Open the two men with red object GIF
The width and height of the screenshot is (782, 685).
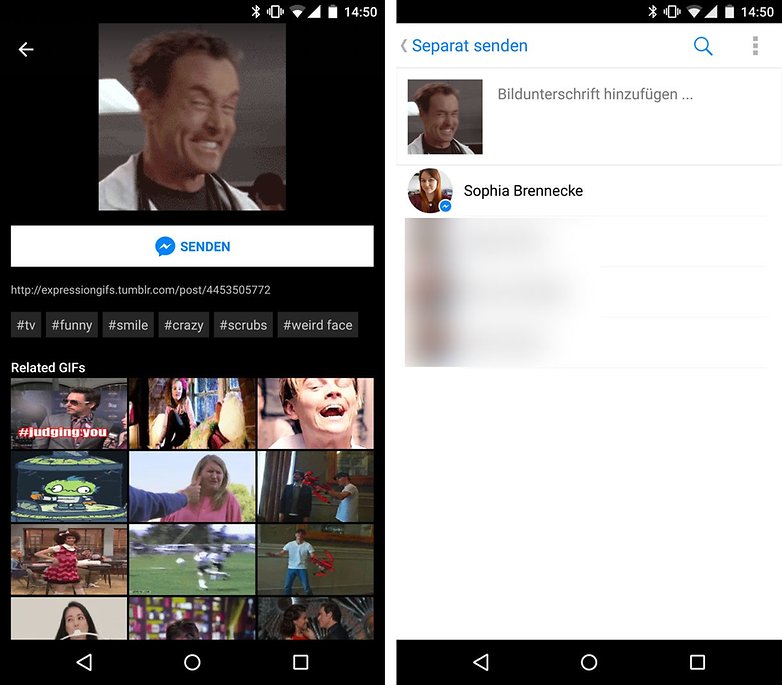pos(315,487)
